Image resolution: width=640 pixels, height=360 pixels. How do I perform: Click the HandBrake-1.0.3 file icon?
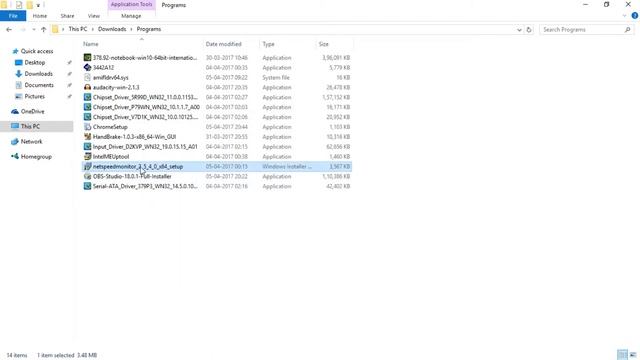point(87,137)
